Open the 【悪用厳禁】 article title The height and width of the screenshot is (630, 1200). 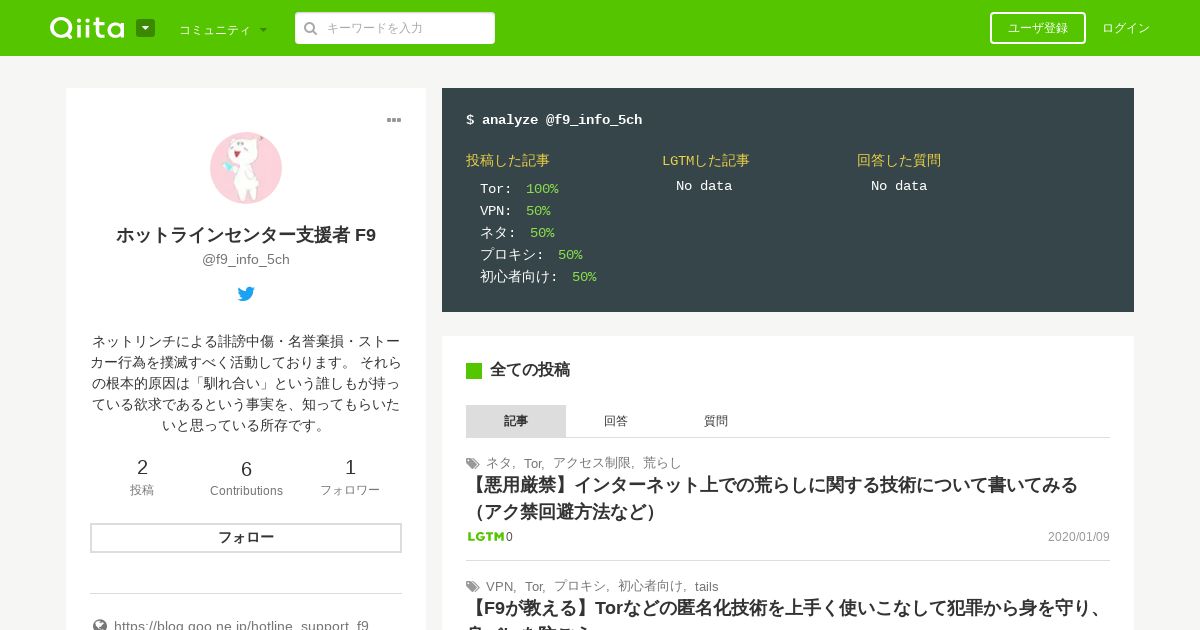772,498
